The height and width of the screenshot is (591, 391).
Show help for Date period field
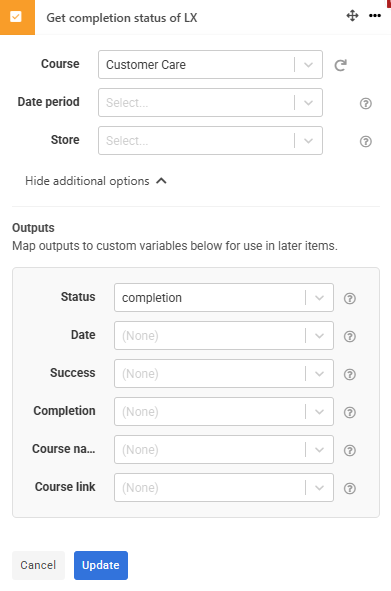pyautogui.click(x=365, y=103)
